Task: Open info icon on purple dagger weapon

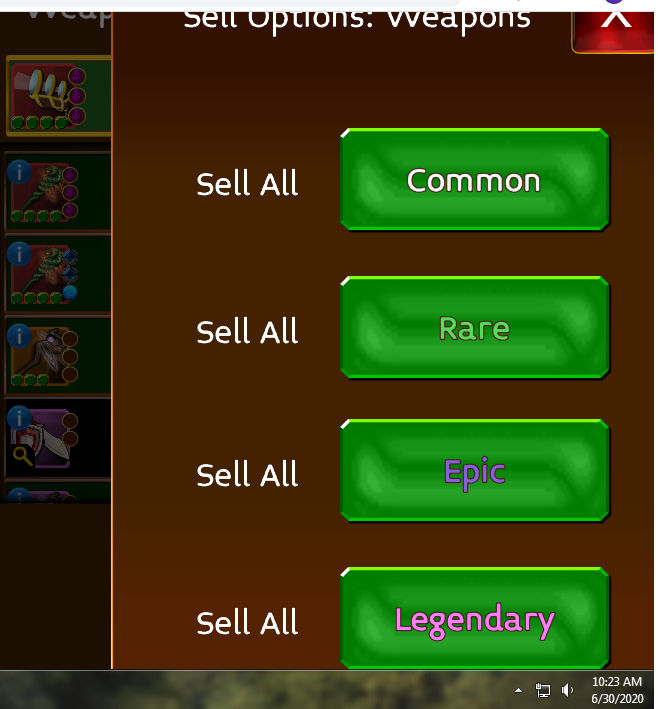Action: pos(19,418)
